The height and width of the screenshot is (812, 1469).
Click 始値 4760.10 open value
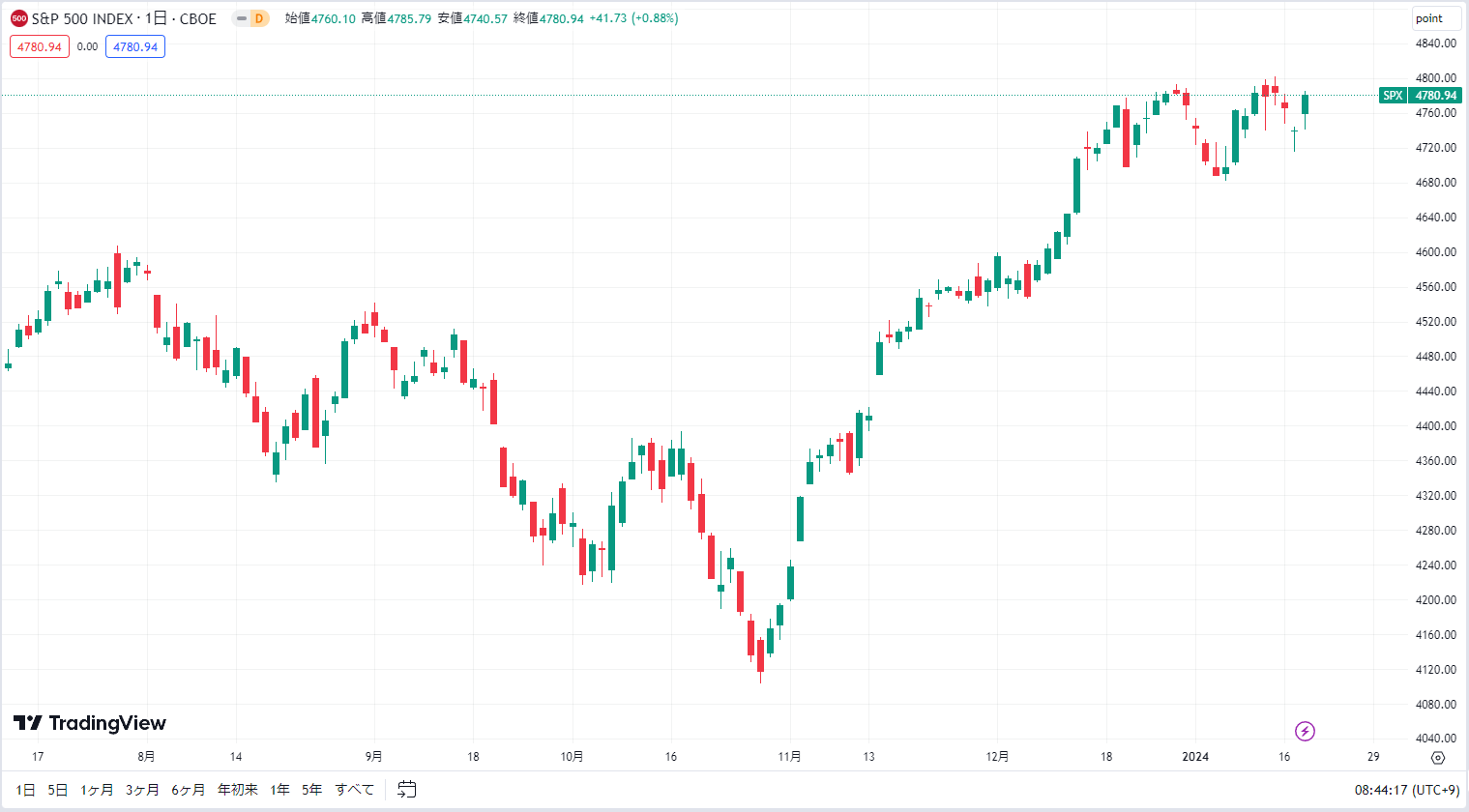click(x=320, y=18)
